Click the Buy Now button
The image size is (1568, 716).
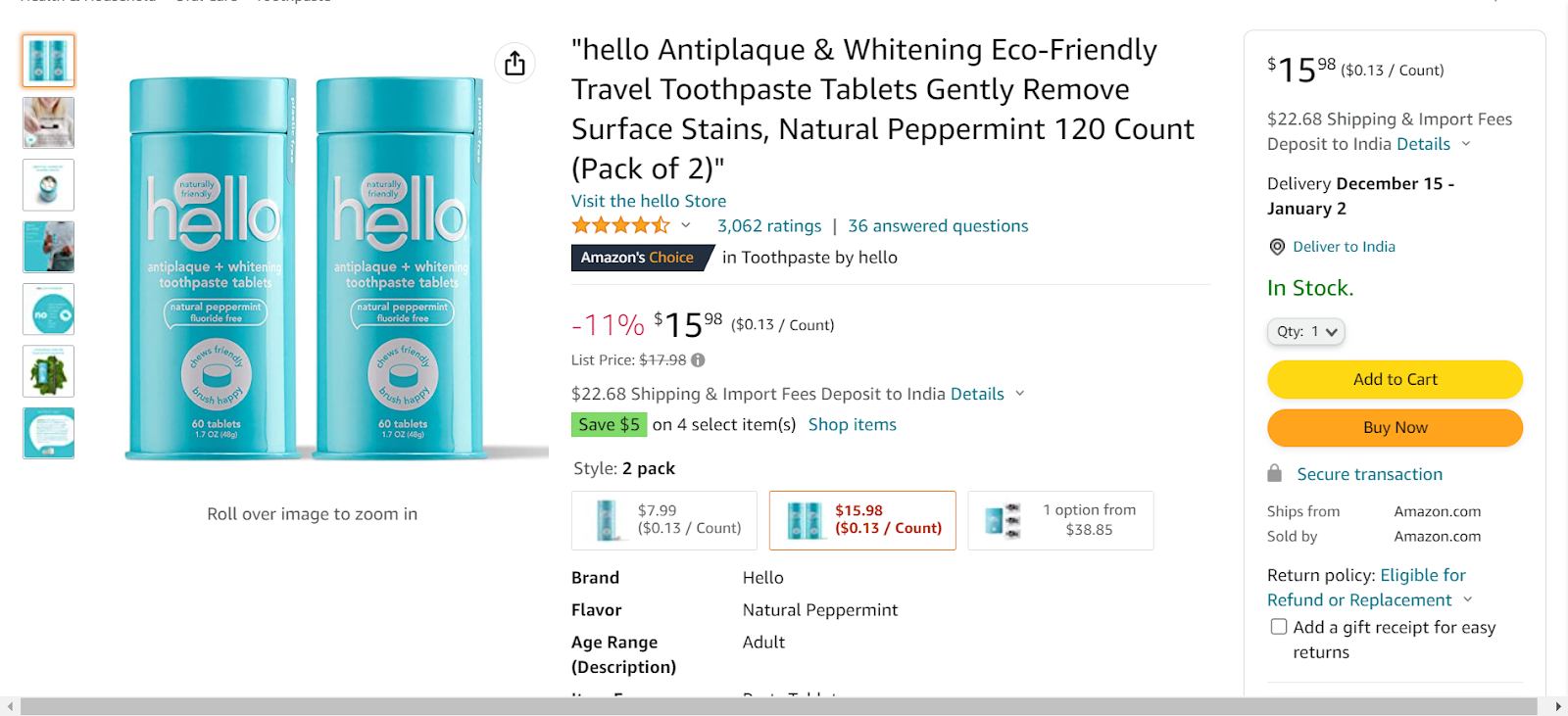(x=1395, y=428)
